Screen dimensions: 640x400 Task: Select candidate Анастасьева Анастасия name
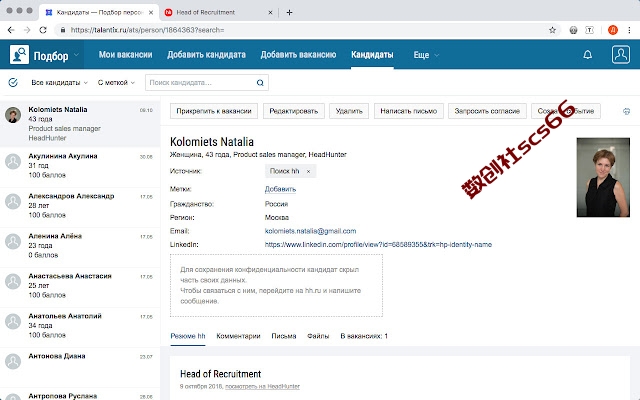coord(70,276)
